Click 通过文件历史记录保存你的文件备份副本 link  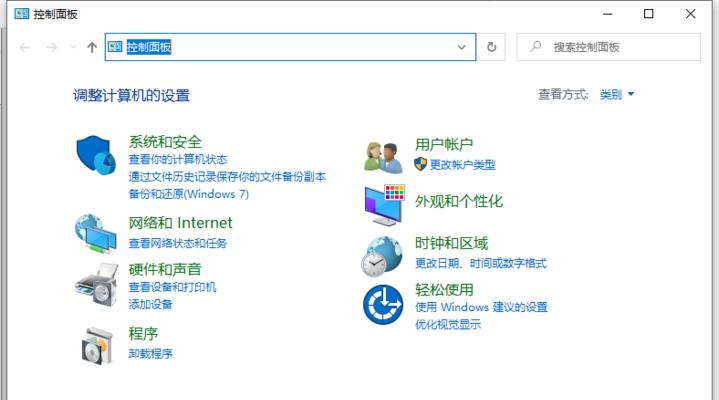click(x=227, y=177)
